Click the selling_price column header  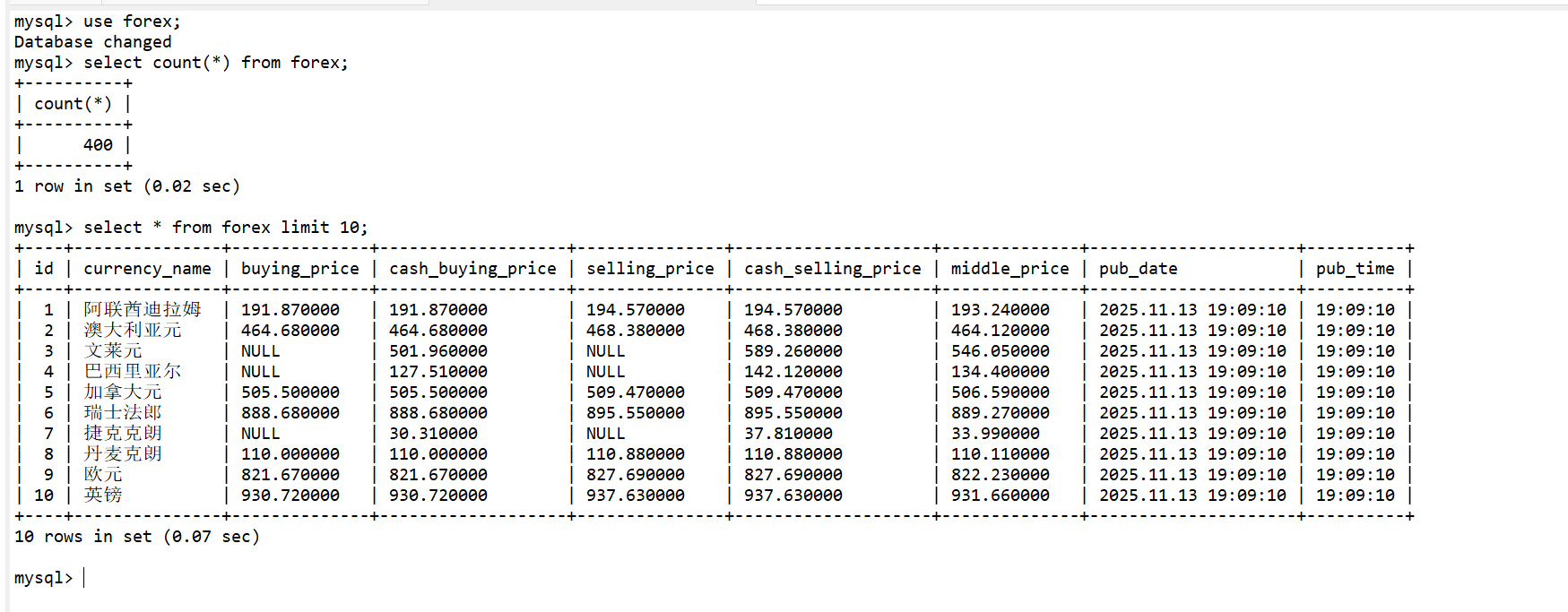[x=651, y=269]
